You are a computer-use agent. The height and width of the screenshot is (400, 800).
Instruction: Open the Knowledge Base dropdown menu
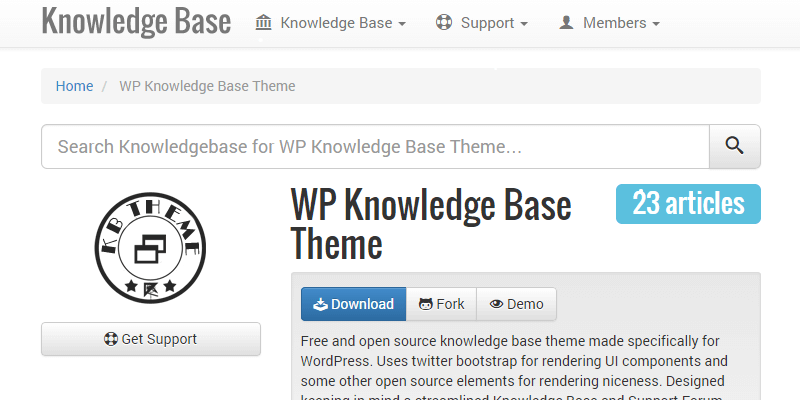tap(331, 23)
